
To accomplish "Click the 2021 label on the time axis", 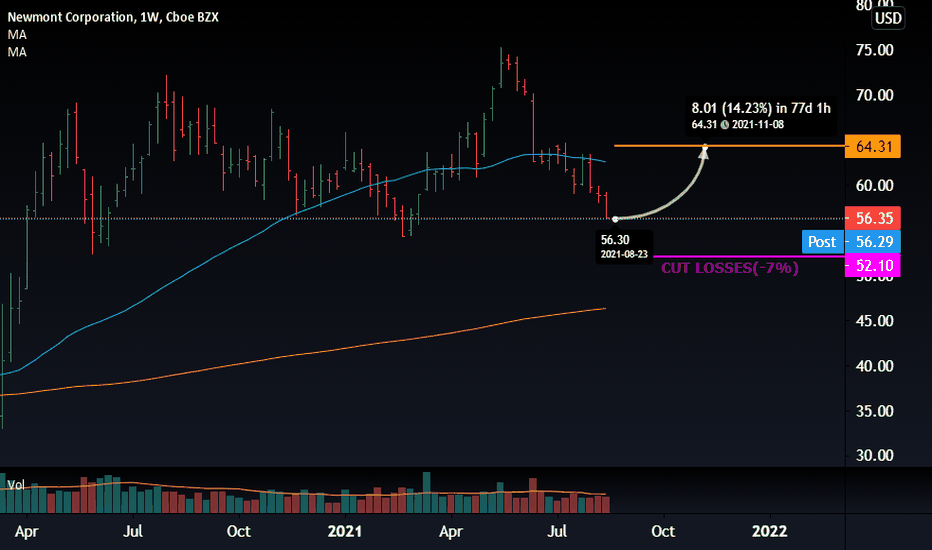I will point(345,531).
